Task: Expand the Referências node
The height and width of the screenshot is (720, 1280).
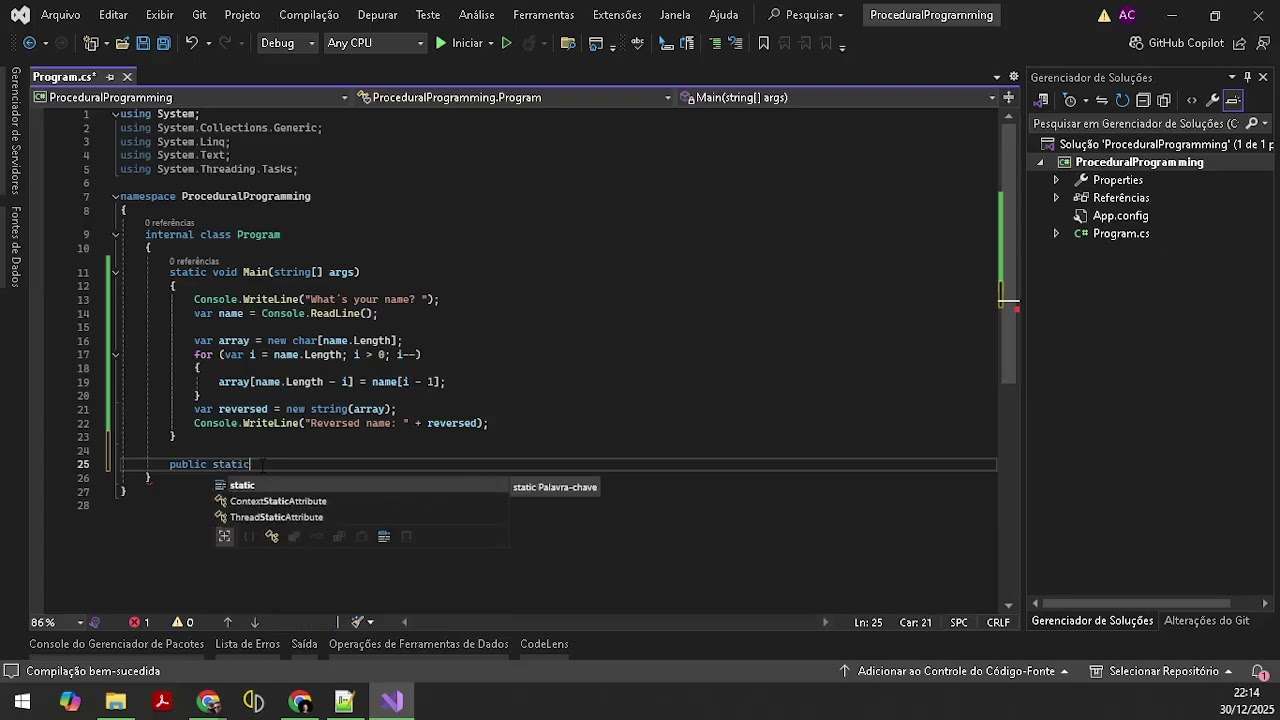Action: 1056,198
